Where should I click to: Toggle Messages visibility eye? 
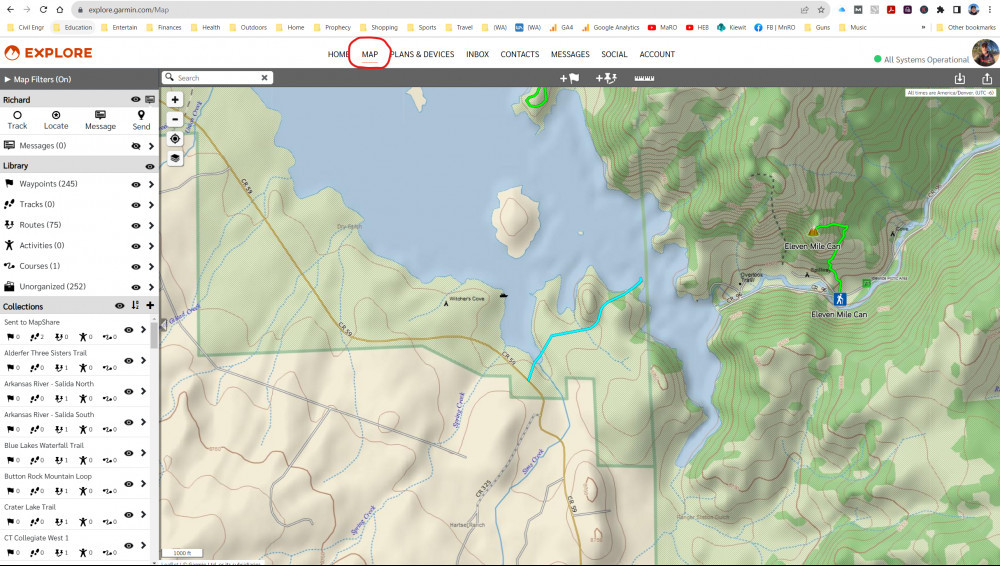(x=135, y=146)
